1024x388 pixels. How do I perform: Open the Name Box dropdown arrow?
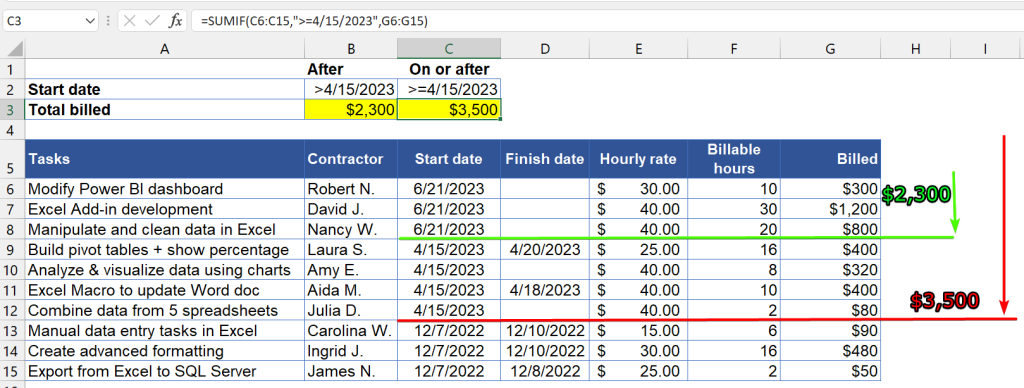point(90,21)
